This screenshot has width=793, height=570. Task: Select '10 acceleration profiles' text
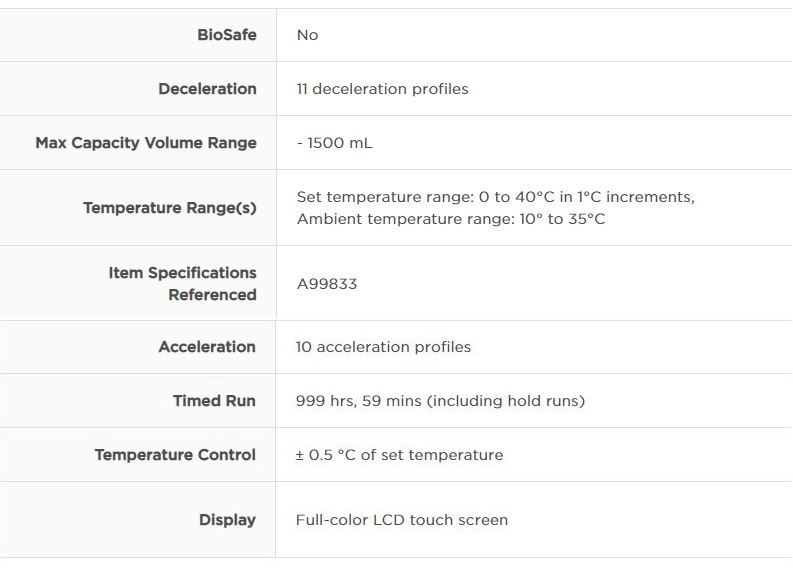[383, 347]
